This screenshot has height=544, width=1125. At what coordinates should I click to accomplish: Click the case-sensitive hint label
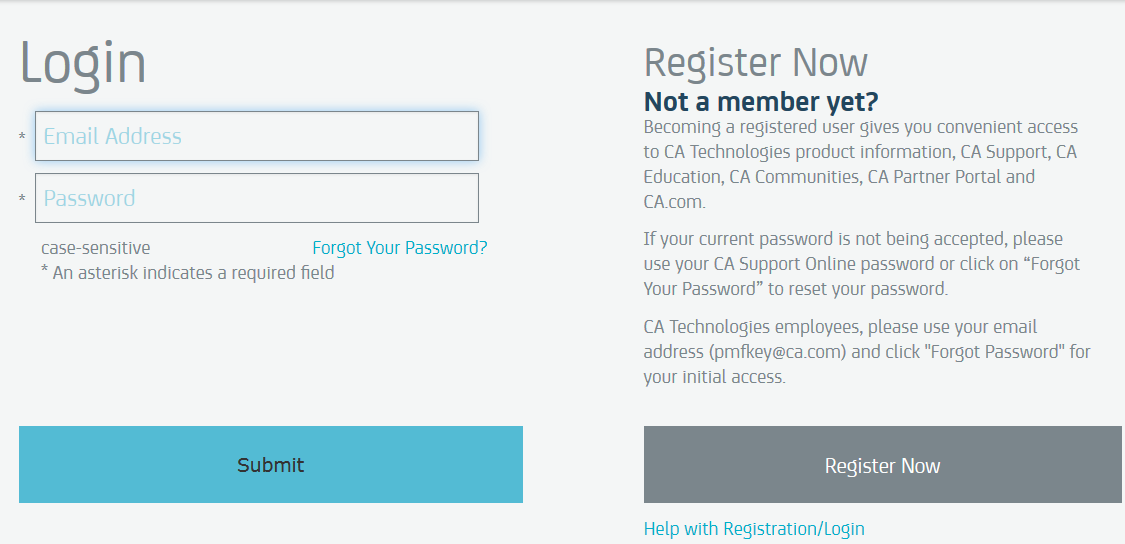point(95,248)
